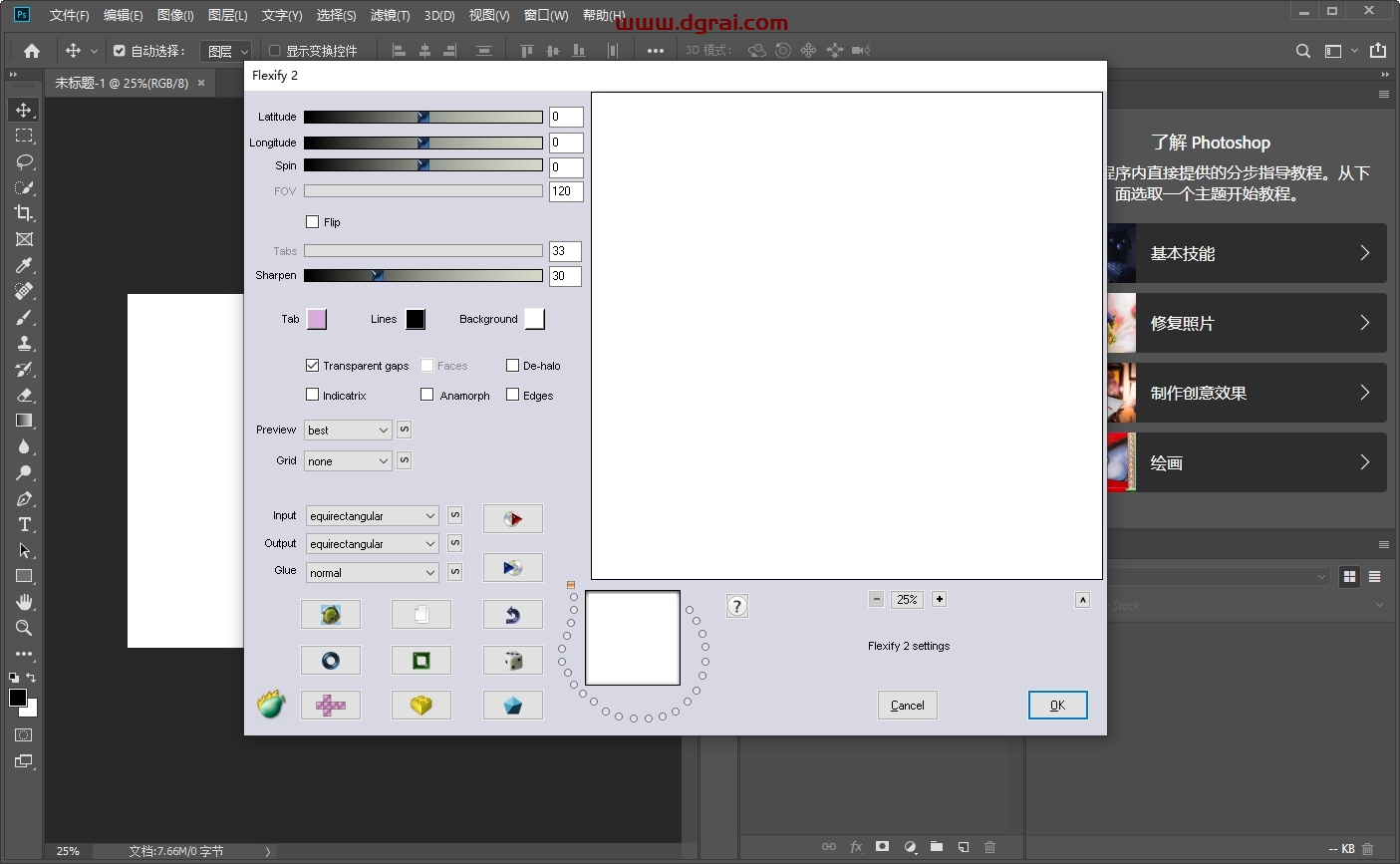This screenshot has height=864, width=1400.
Task: Select the Lasso tool in toolbar
Action: tap(24, 161)
